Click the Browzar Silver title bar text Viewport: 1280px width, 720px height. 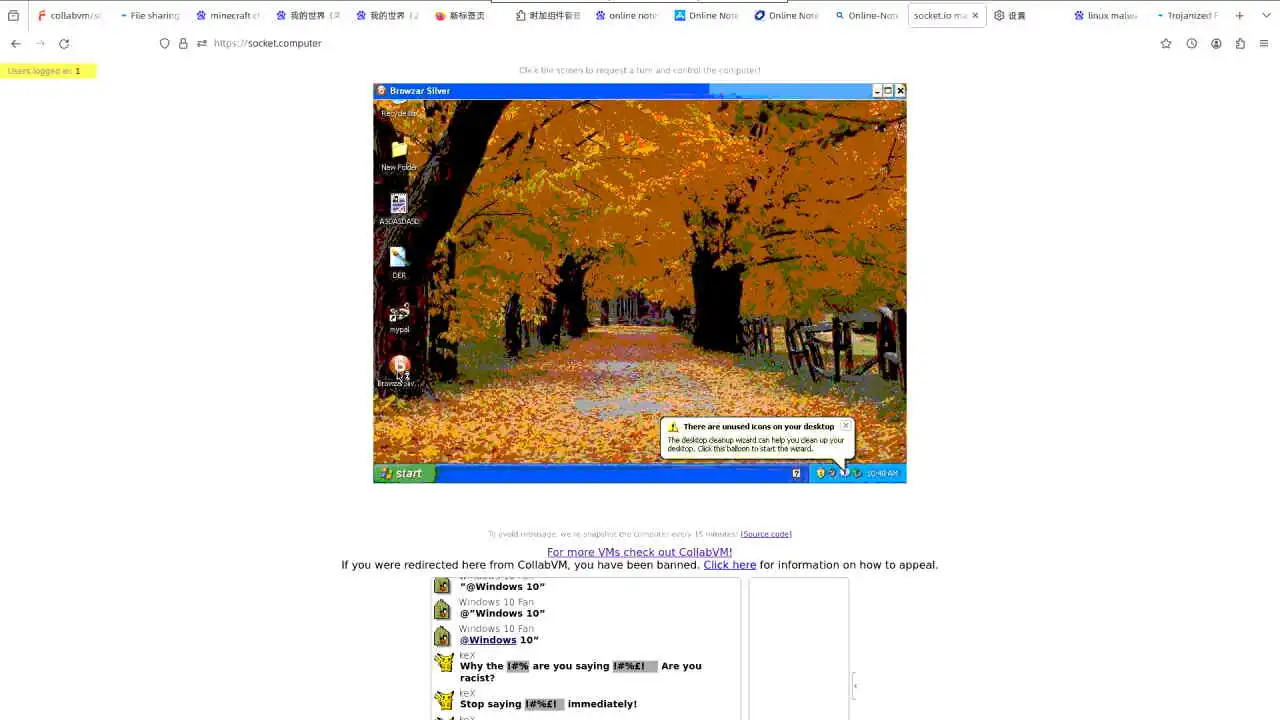tap(420, 91)
